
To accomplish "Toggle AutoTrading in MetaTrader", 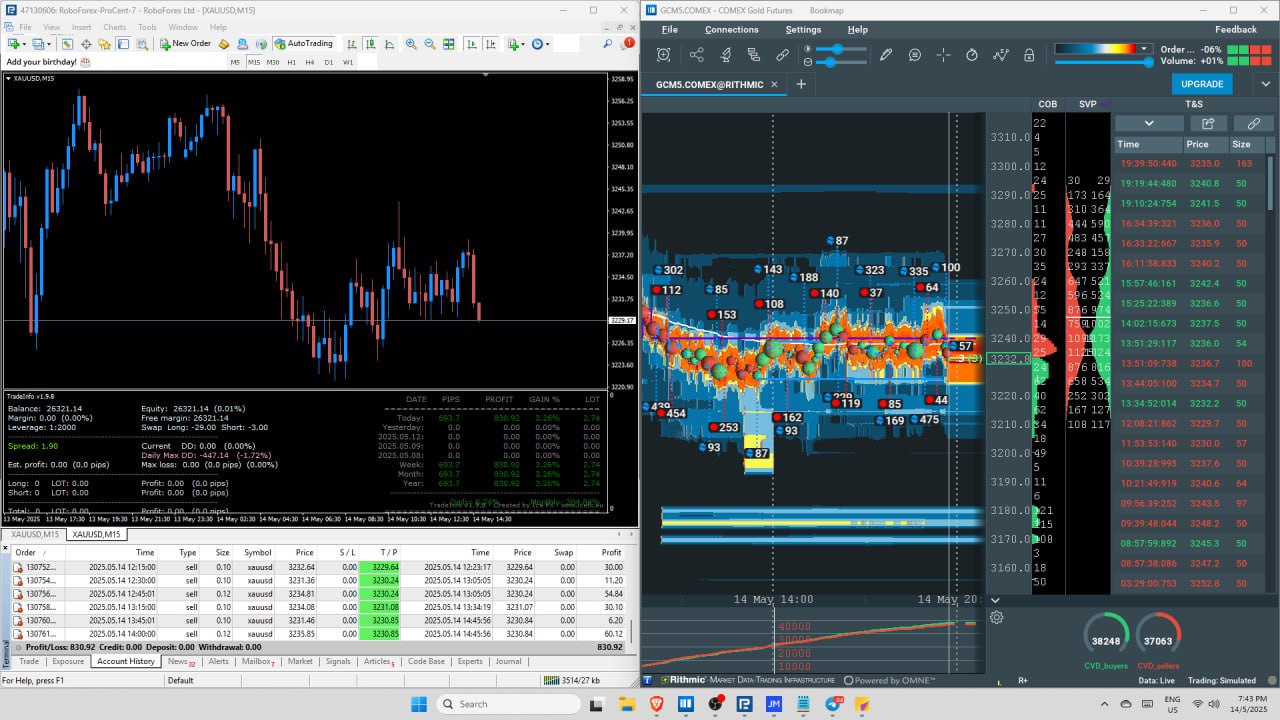I will pyautogui.click(x=303, y=44).
